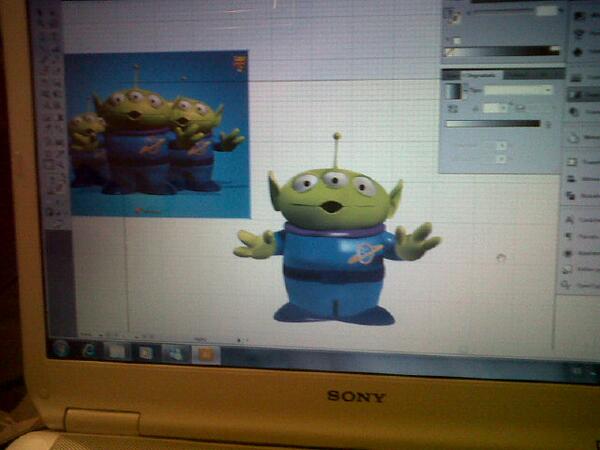Select the three-aliens reference photo on the canvas
Image resolution: width=600 pixels, height=450 pixels.
[158, 134]
